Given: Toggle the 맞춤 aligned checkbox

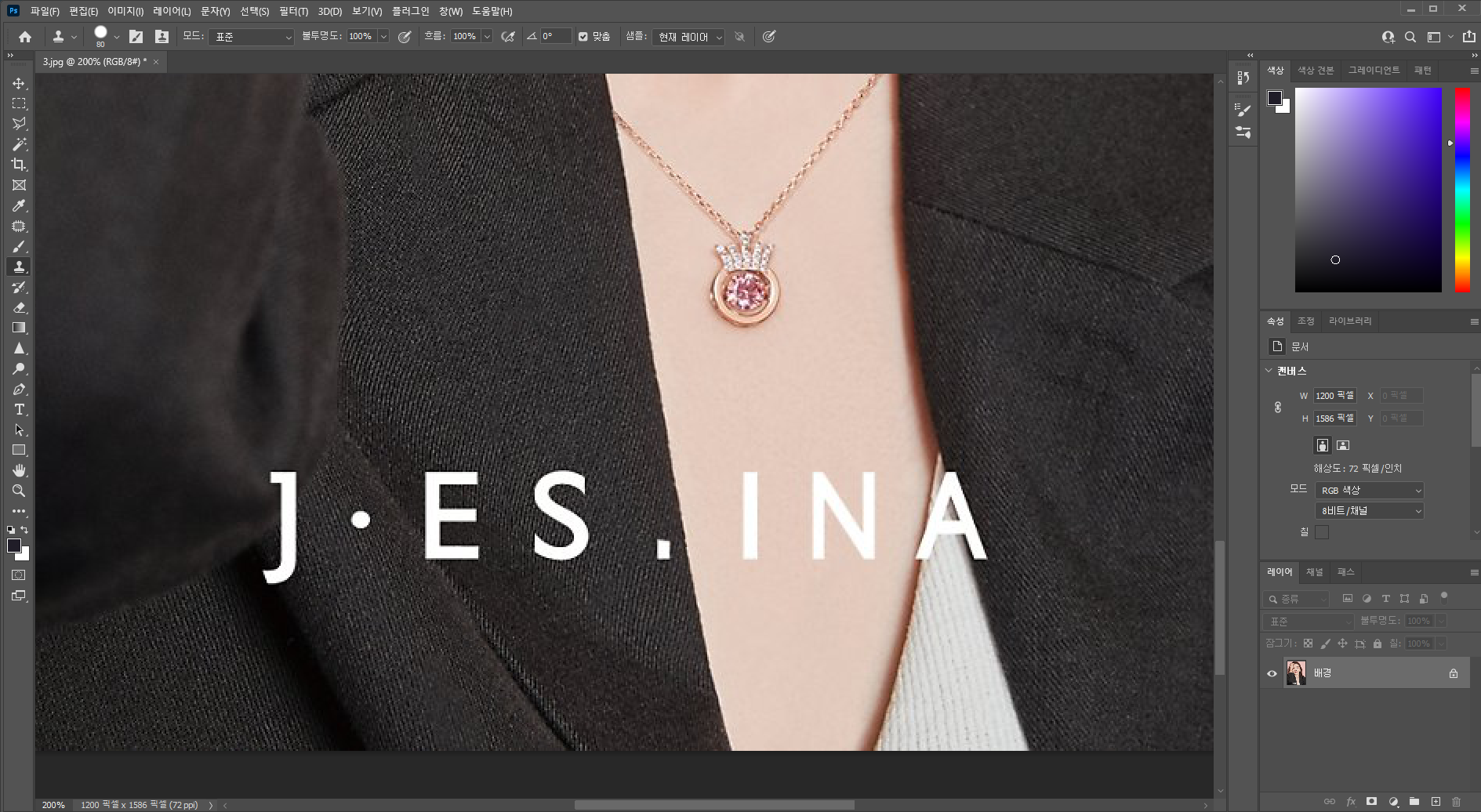Looking at the screenshot, I should click(x=583, y=37).
